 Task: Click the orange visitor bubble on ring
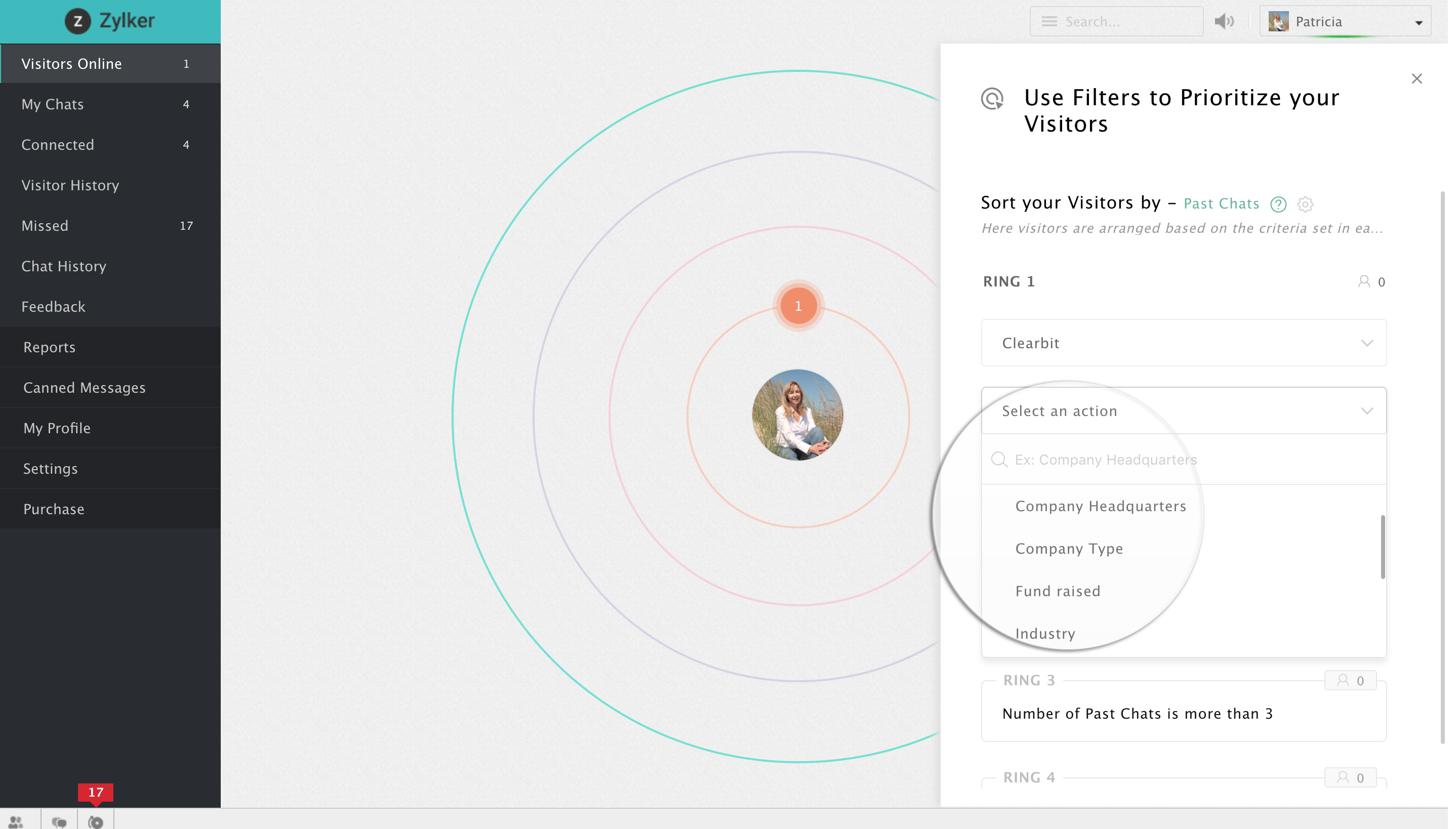pyautogui.click(x=798, y=306)
